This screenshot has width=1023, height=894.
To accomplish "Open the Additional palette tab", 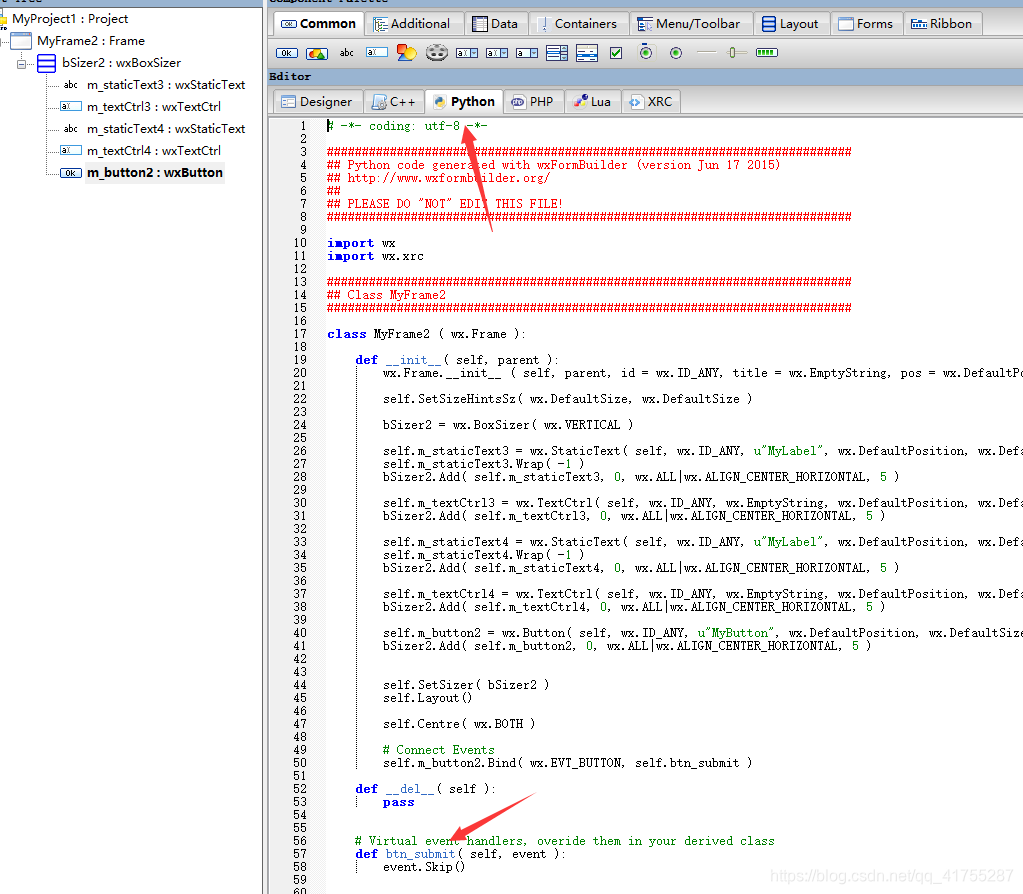I will (412, 23).
